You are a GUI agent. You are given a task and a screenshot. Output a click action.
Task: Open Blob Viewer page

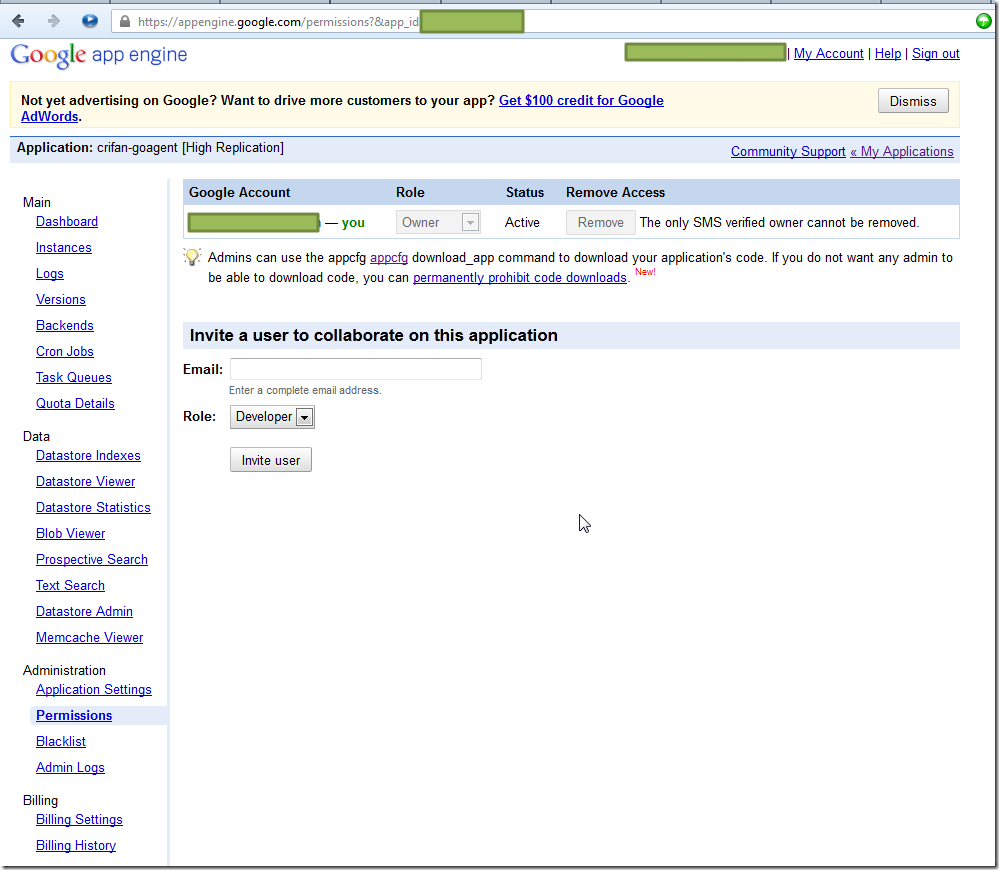(x=71, y=534)
